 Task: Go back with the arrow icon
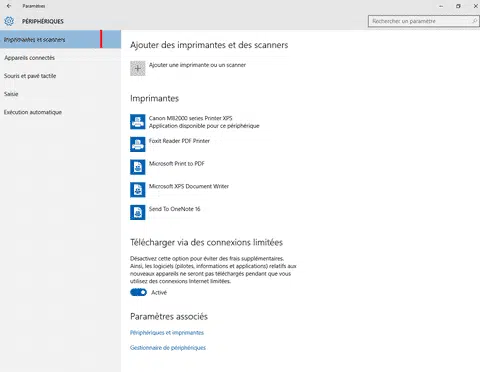(x=9, y=6)
